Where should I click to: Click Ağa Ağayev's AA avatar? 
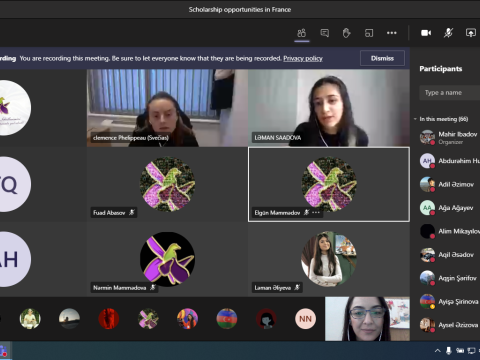[x=427, y=208]
